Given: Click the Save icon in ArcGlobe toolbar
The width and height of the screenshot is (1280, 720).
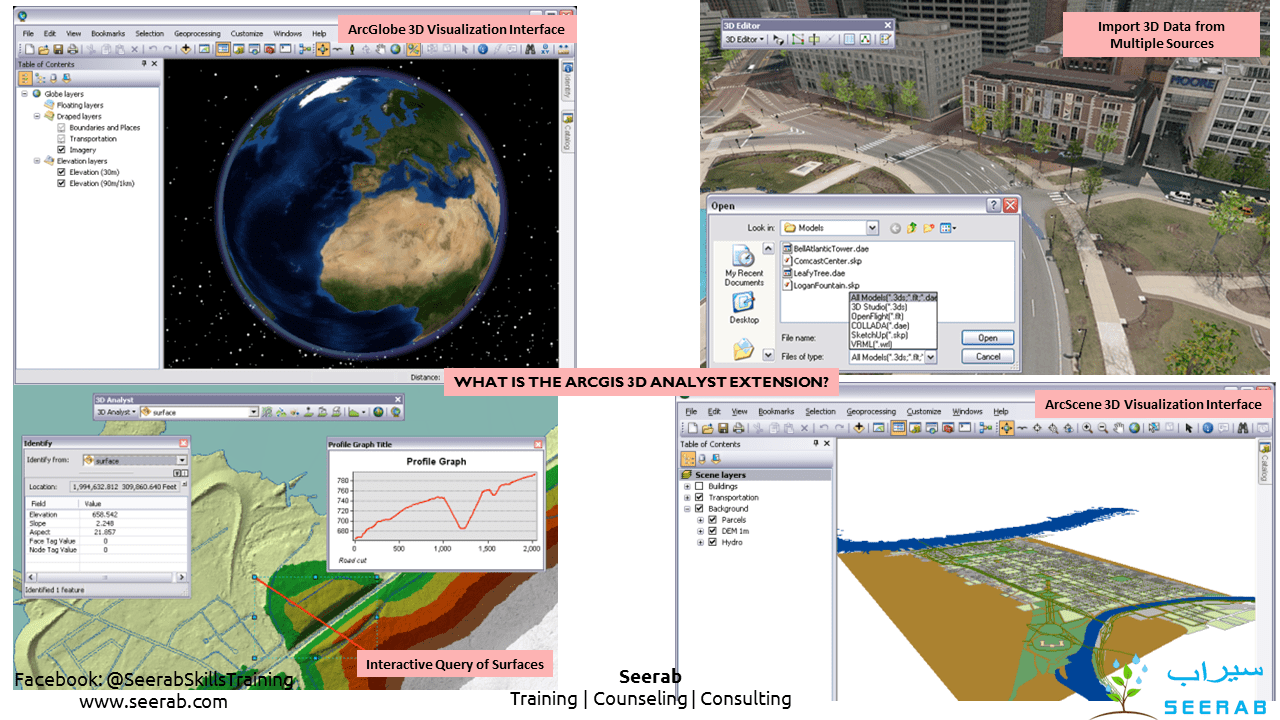Looking at the screenshot, I should pos(58,49).
